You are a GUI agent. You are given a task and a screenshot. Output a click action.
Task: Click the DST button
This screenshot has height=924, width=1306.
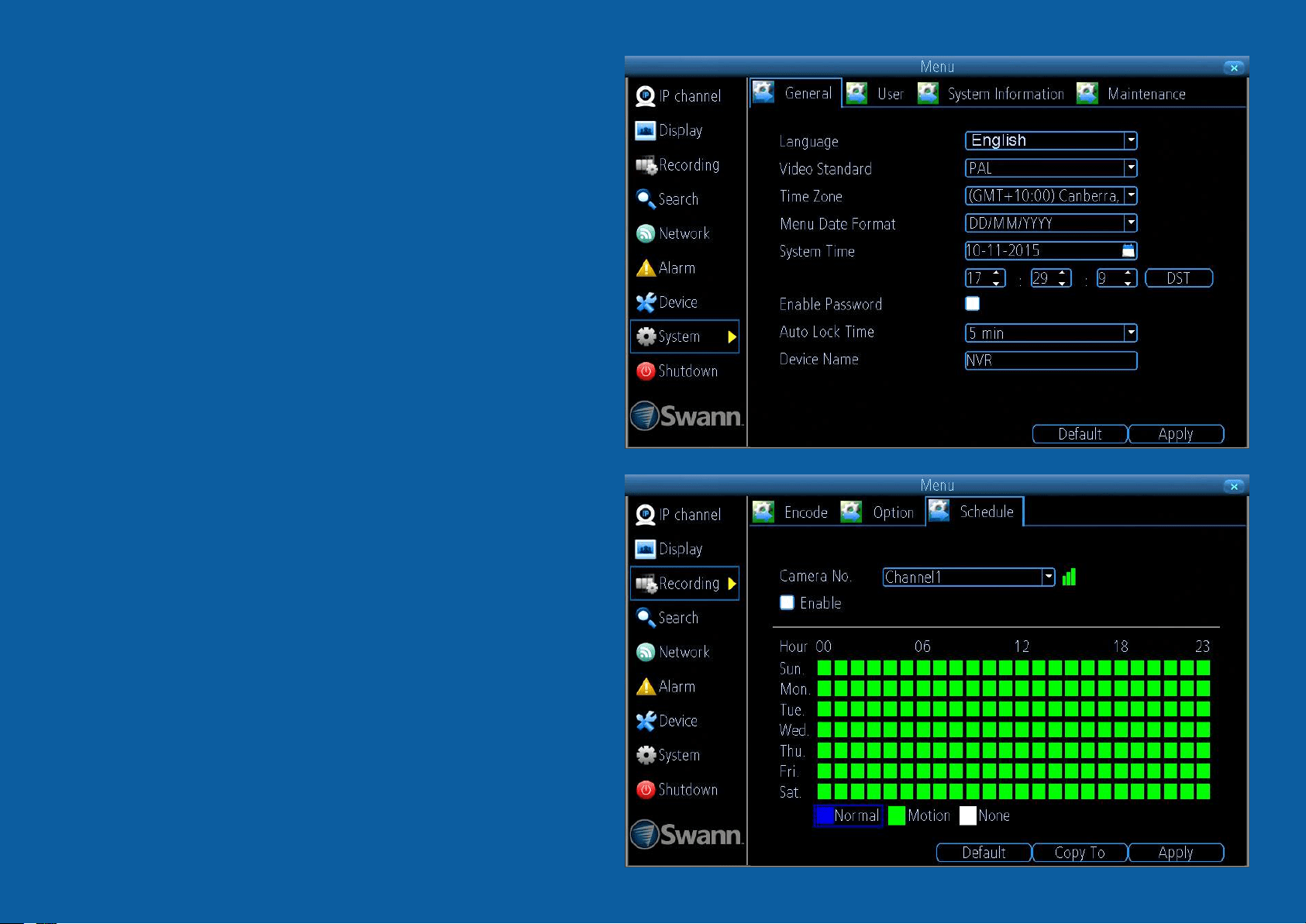point(1179,278)
